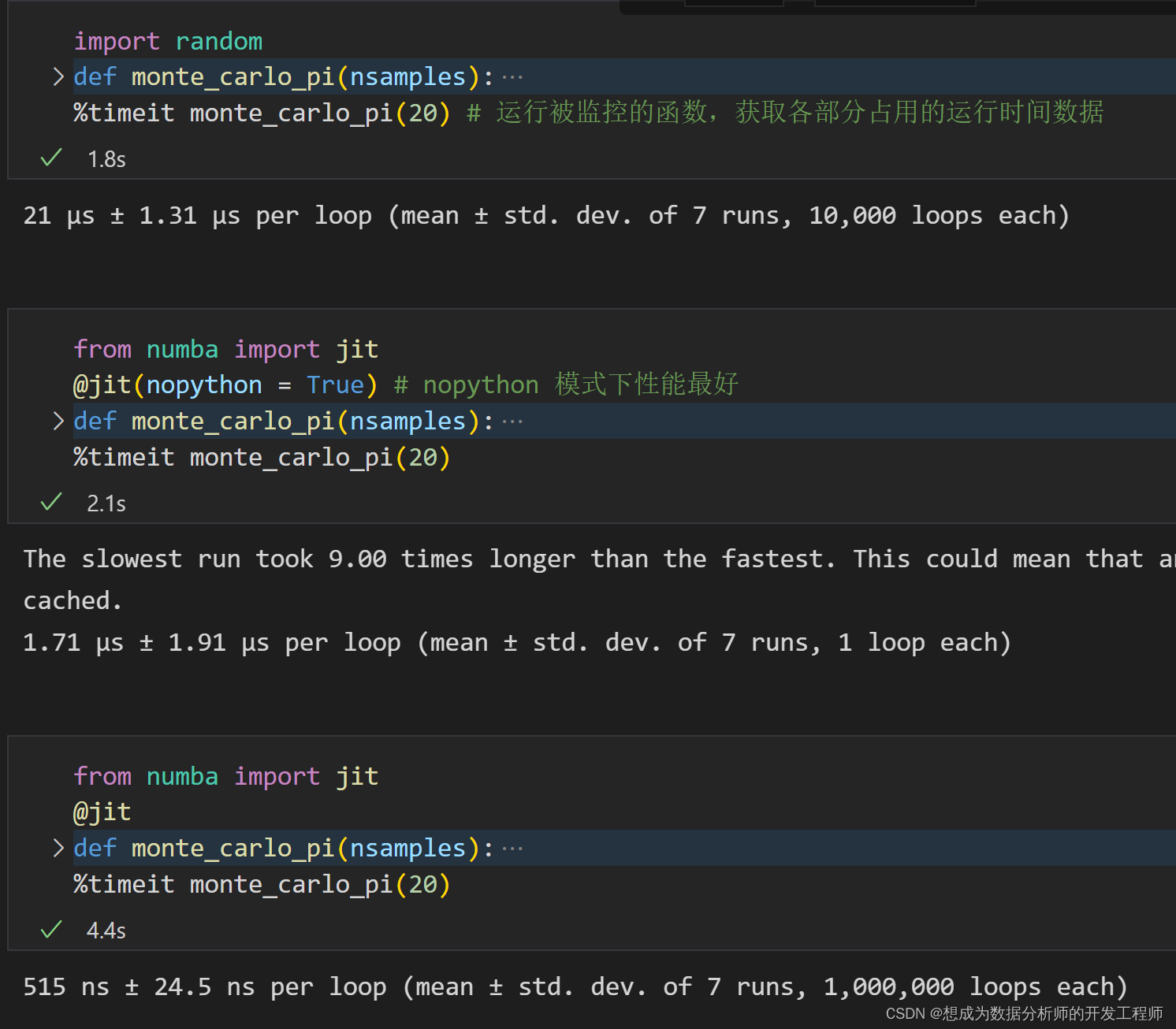Click 'def monte_carlo_pi(nsamples):' in the third cell
This screenshot has height=1029, width=1176.
[x=284, y=848]
